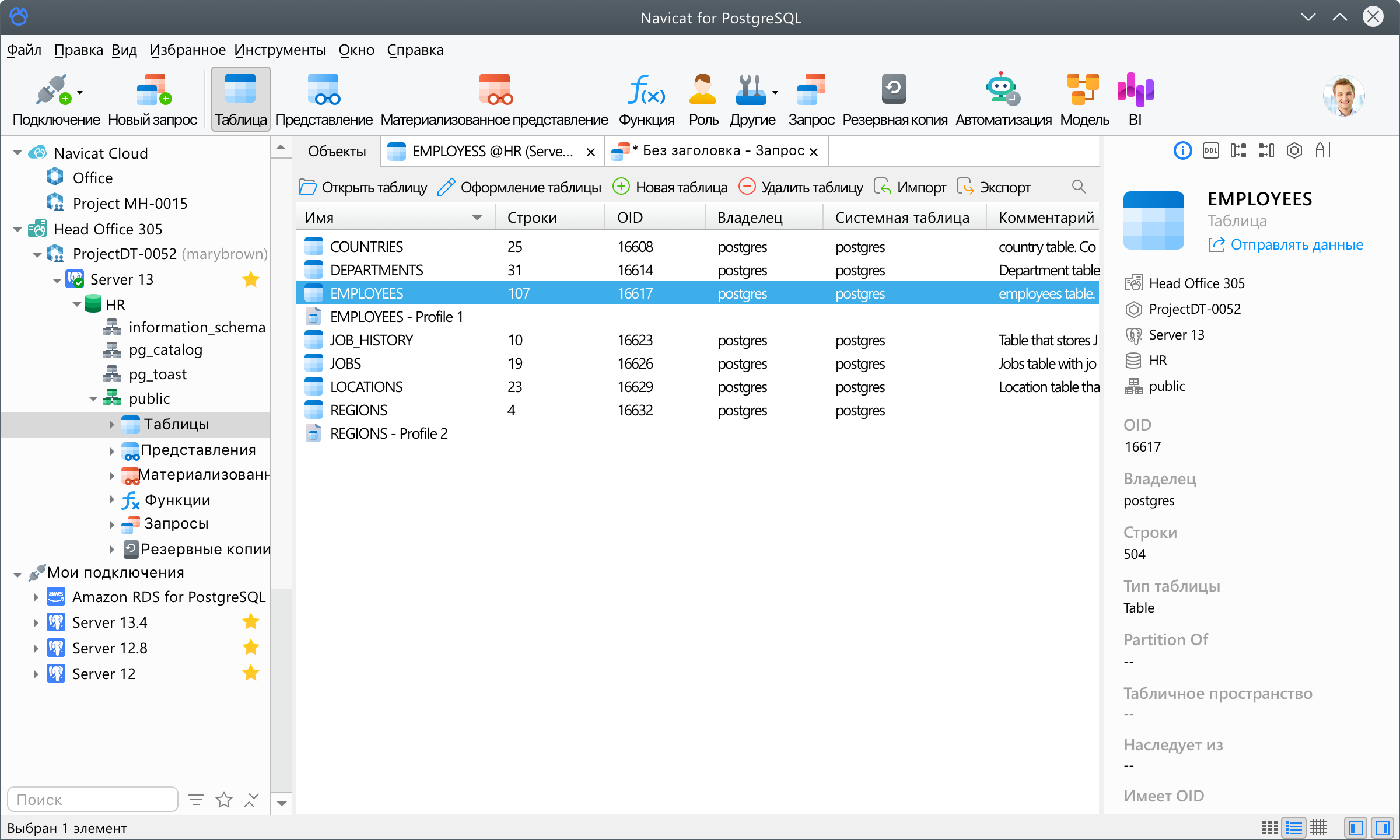This screenshot has width=1400, height=840.
Task: Click Открыть таблицу button
Action: (363, 187)
